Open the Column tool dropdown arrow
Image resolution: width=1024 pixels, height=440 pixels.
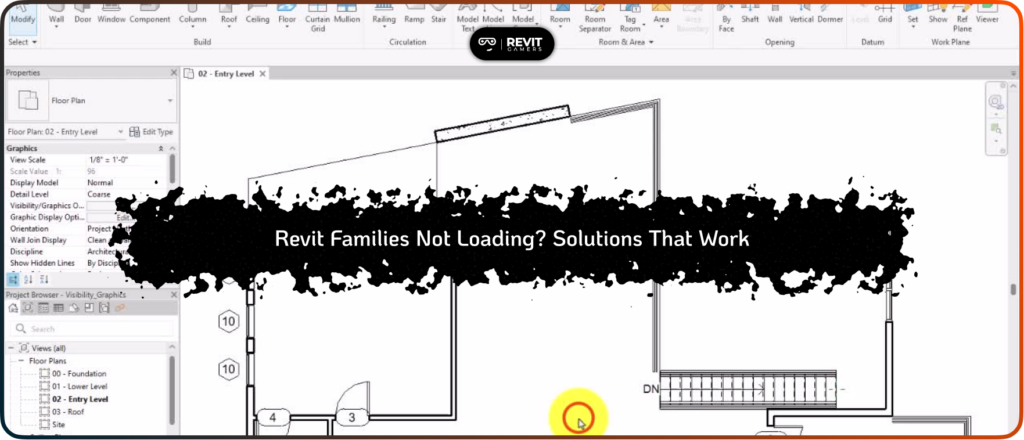click(x=192, y=29)
